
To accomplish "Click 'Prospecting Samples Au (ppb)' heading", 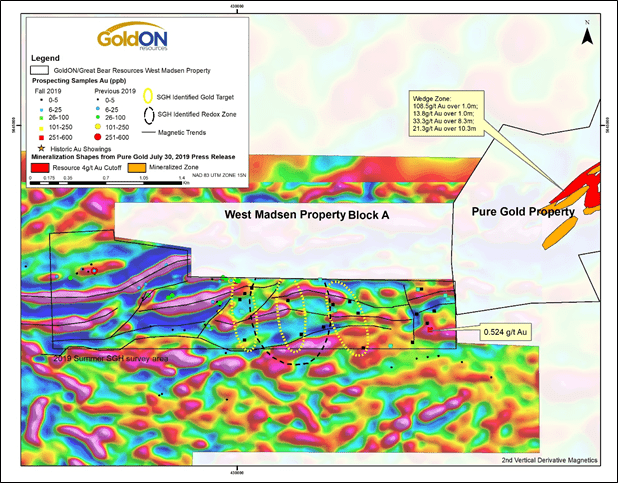I will pyautogui.click(x=79, y=81).
